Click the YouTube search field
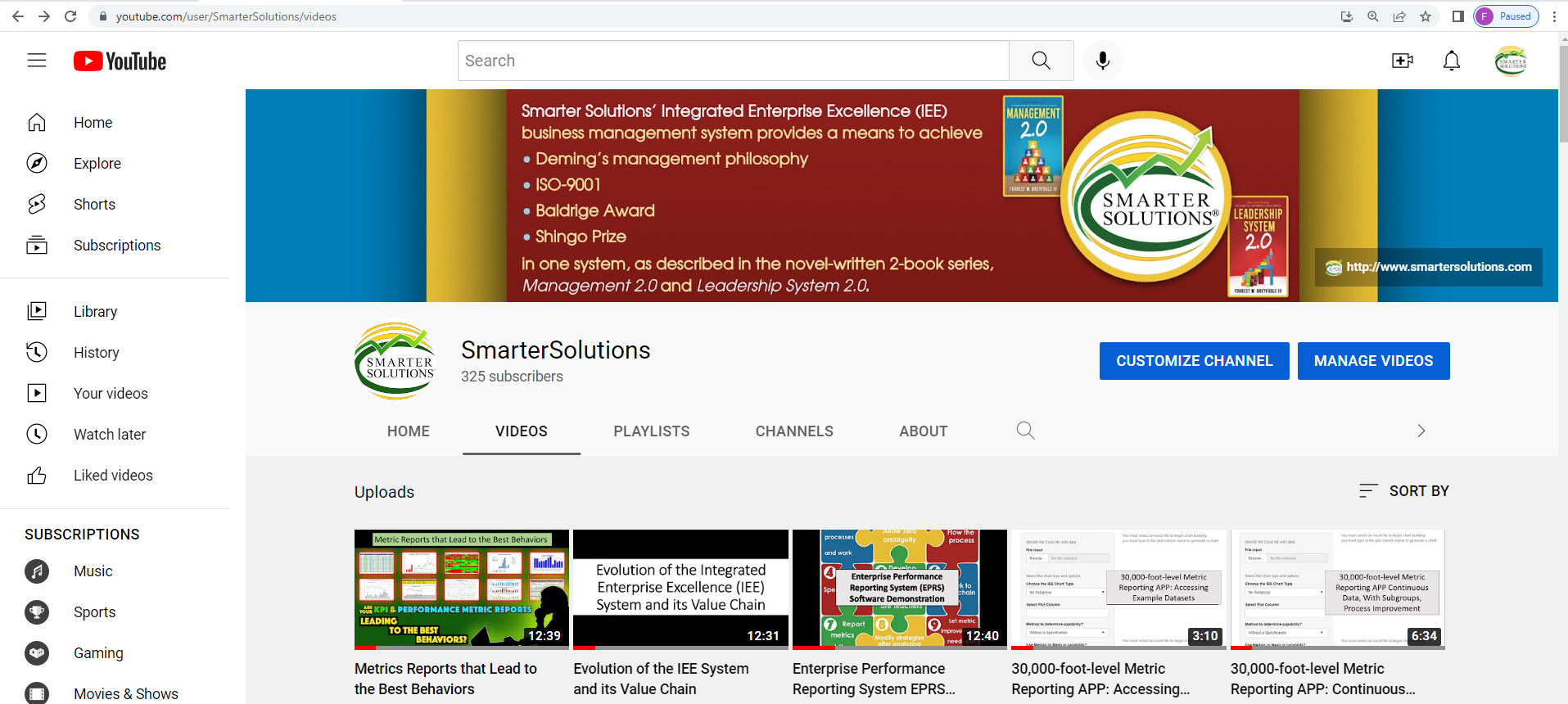 [x=733, y=61]
